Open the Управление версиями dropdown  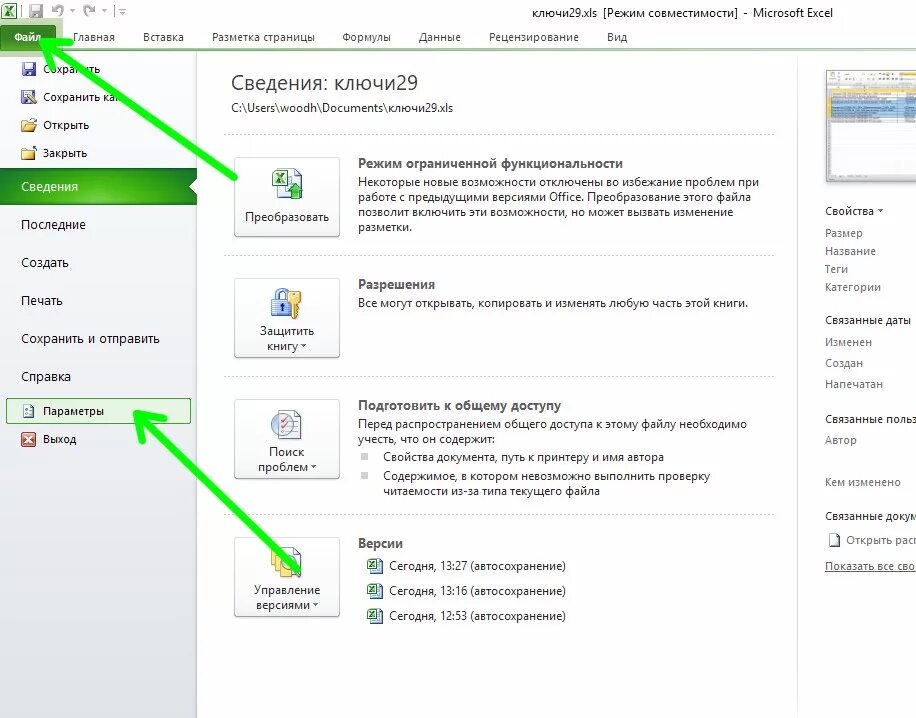[x=287, y=577]
